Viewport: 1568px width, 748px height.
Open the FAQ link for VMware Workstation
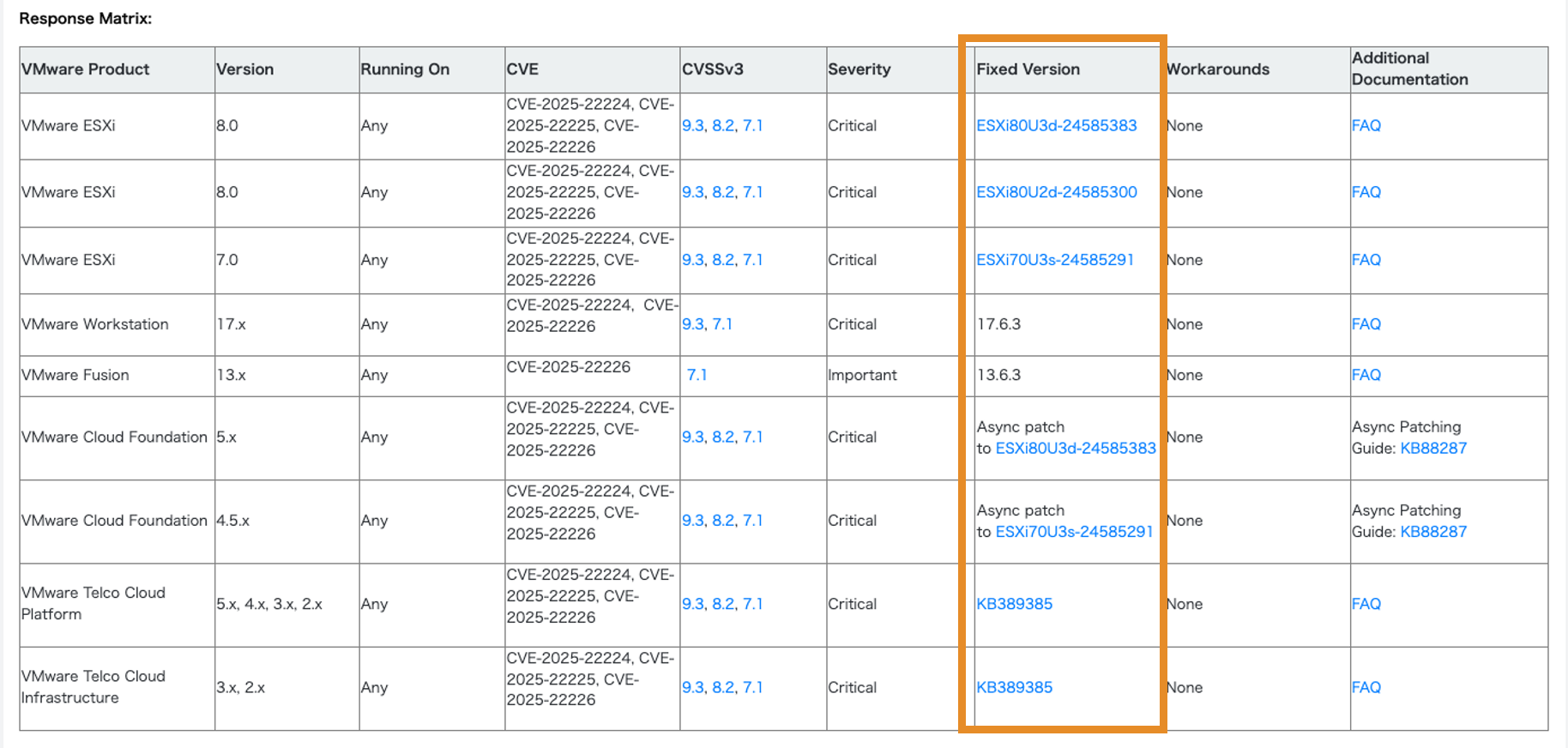[x=1366, y=324]
